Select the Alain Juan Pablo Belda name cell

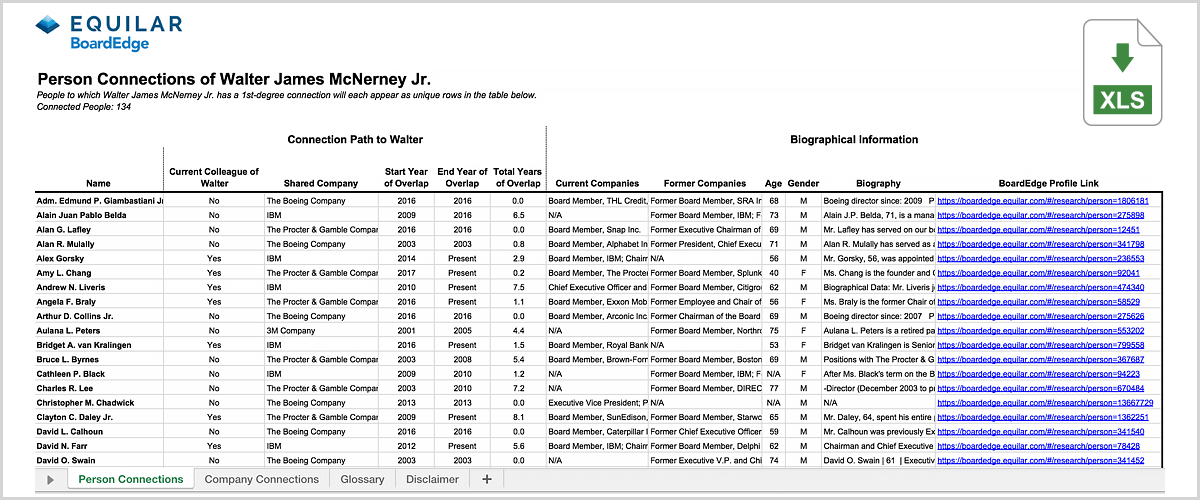pos(99,215)
